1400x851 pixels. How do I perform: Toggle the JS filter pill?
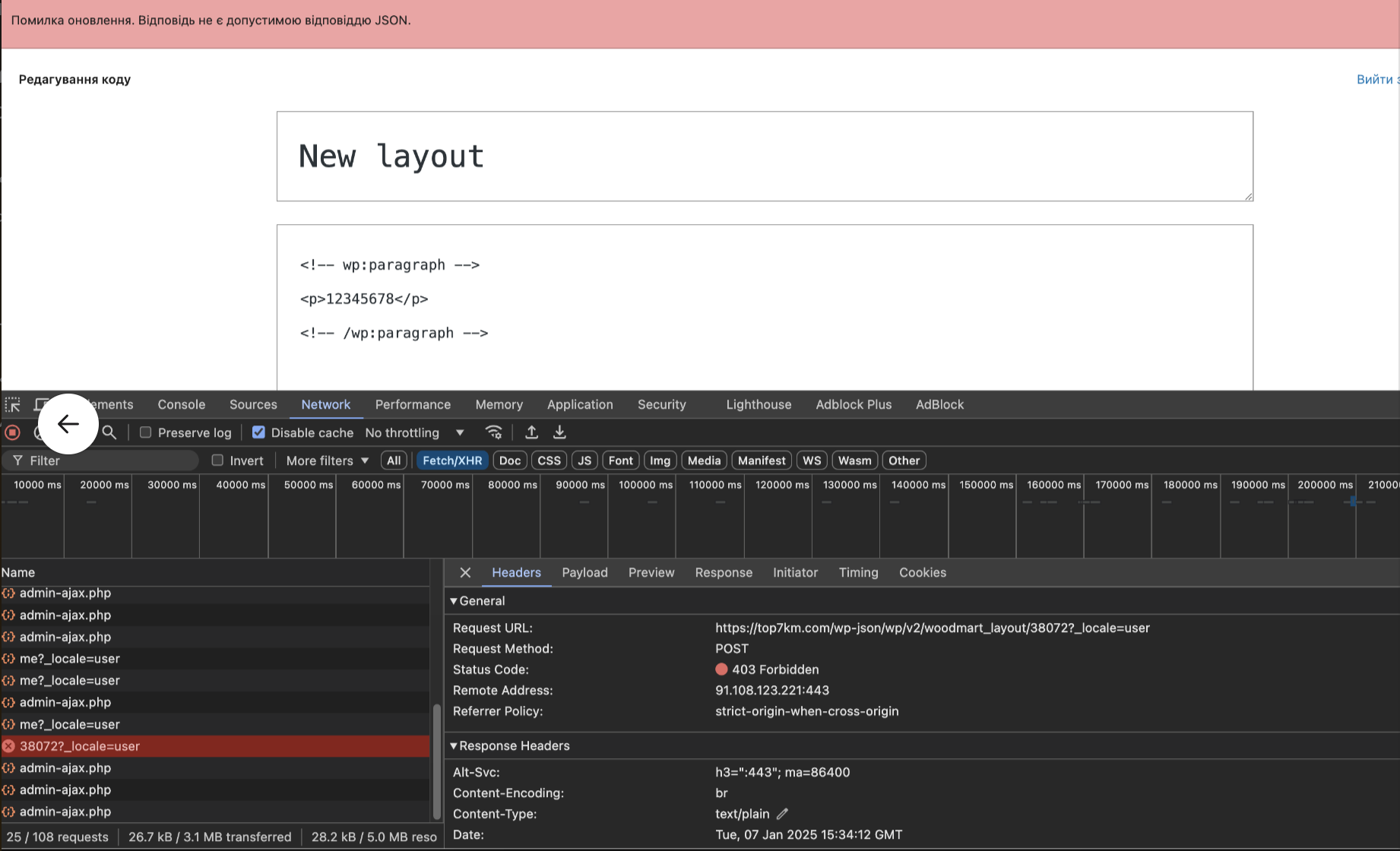click(x=584, y=460)
